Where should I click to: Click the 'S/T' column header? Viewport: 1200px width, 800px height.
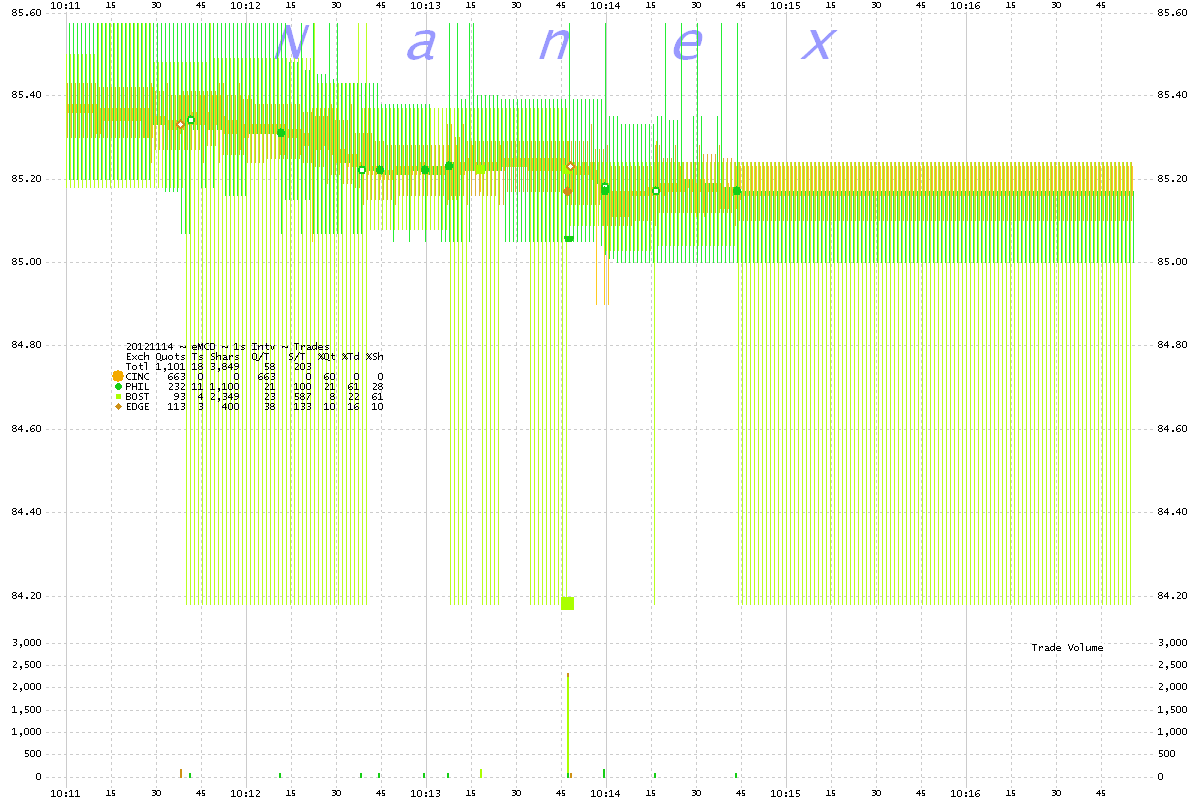[298, 357]
